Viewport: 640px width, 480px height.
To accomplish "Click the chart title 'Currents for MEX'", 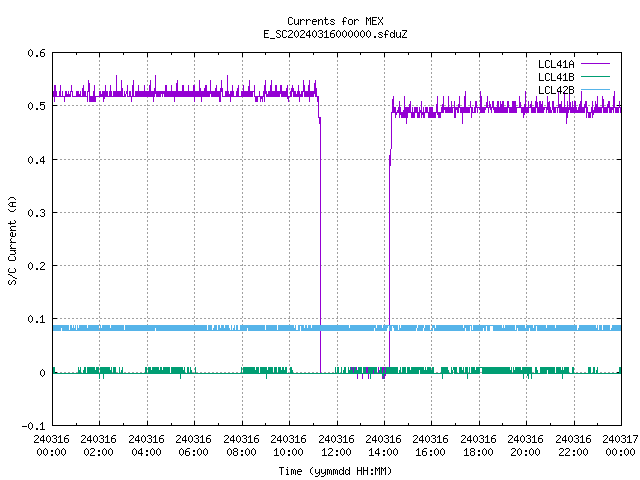I will (335, 21).
